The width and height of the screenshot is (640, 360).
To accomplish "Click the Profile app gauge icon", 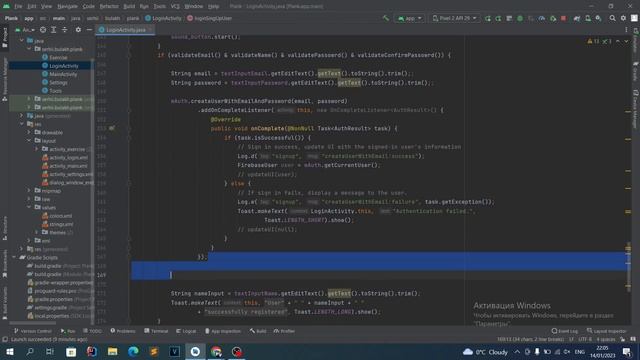I will 542,18.
